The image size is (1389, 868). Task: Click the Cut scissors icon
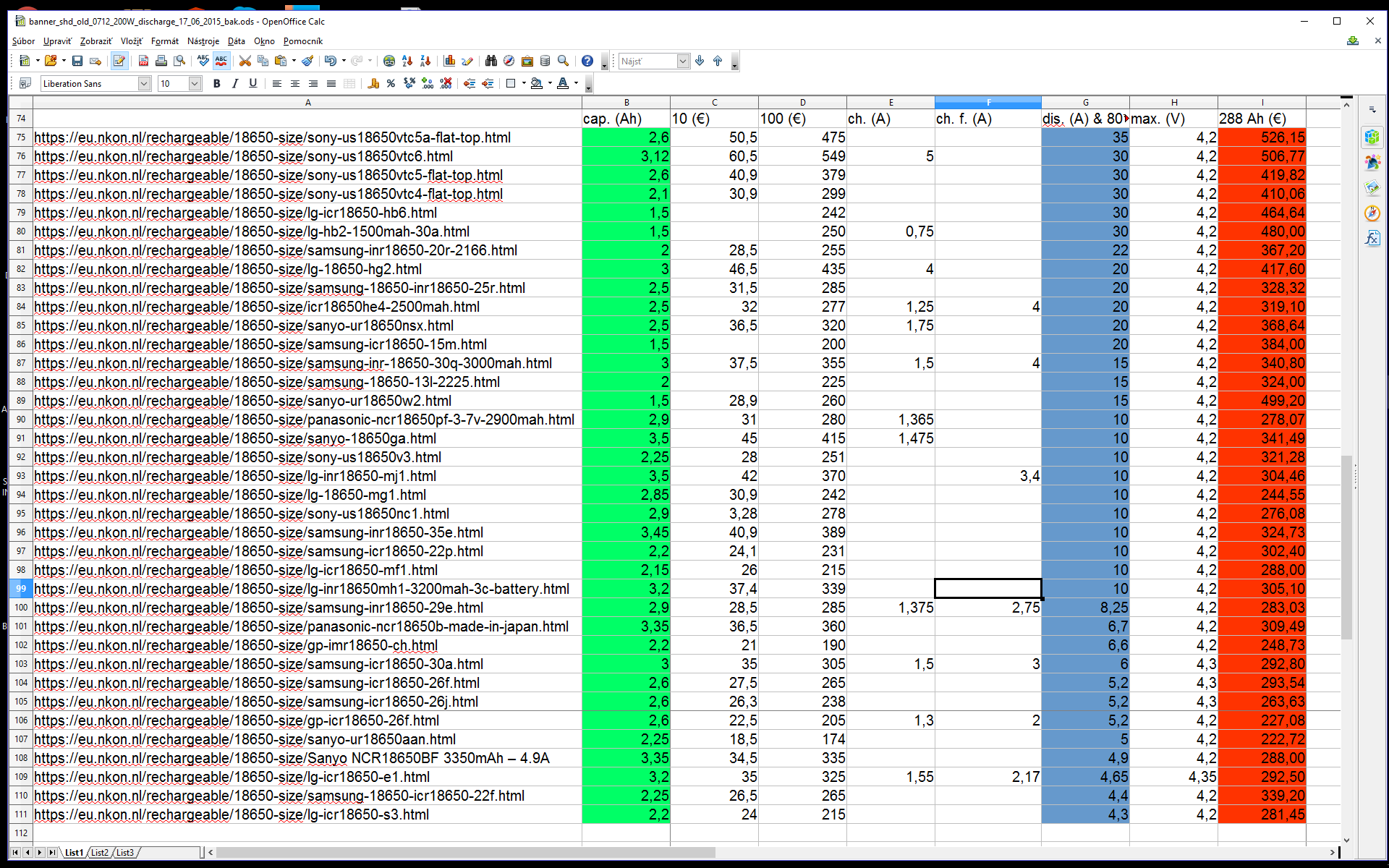pos(245,61)
